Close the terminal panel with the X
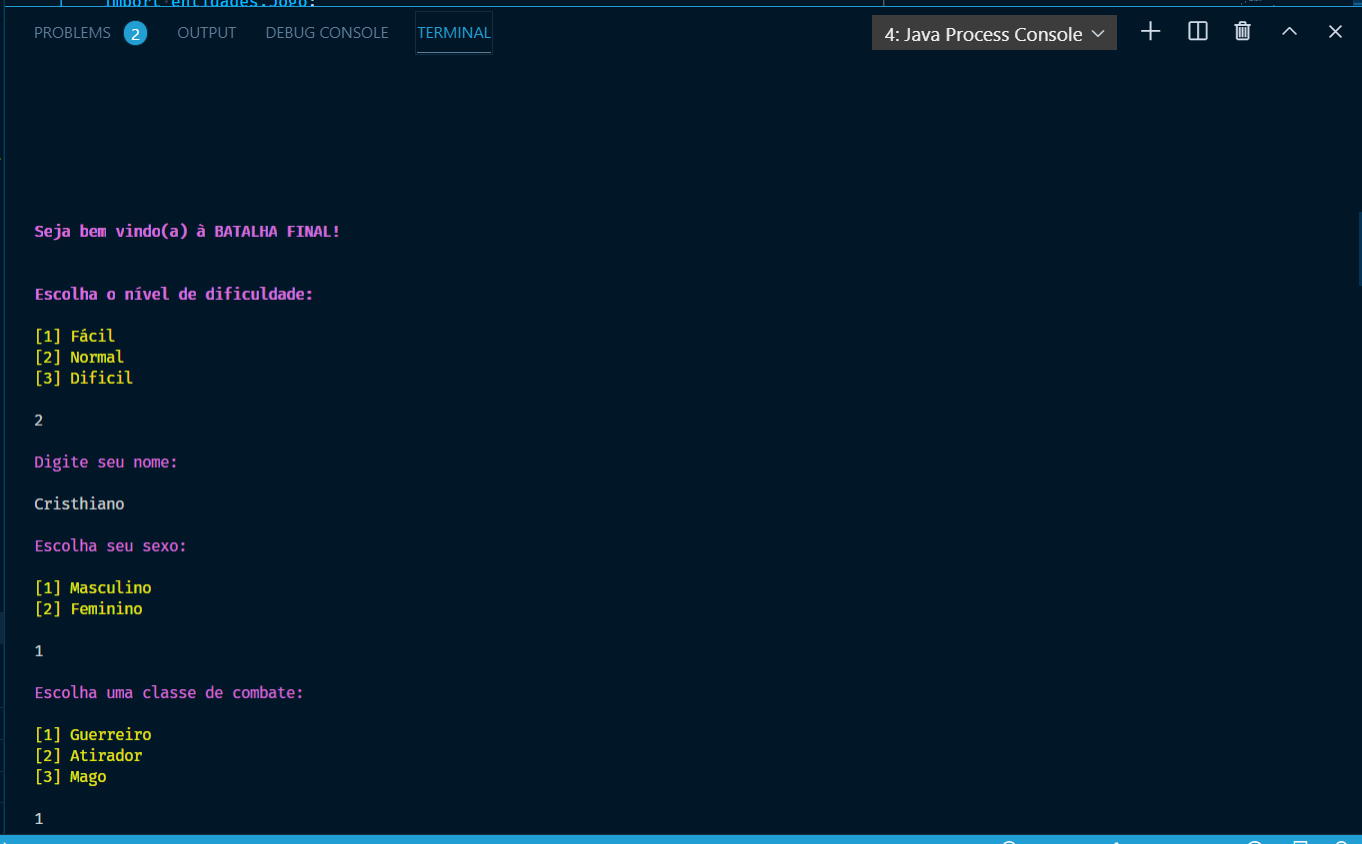1362x844 pixels. coord(1334,31)
